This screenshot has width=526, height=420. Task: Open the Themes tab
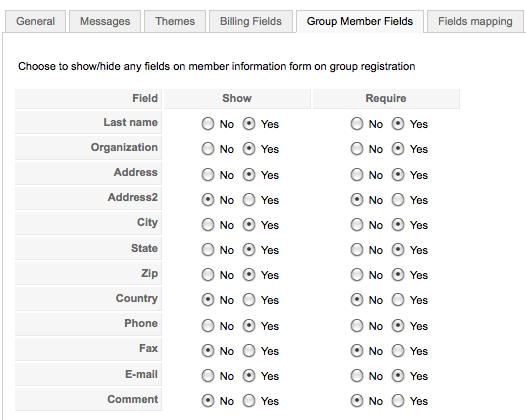(x=175, y=21)
